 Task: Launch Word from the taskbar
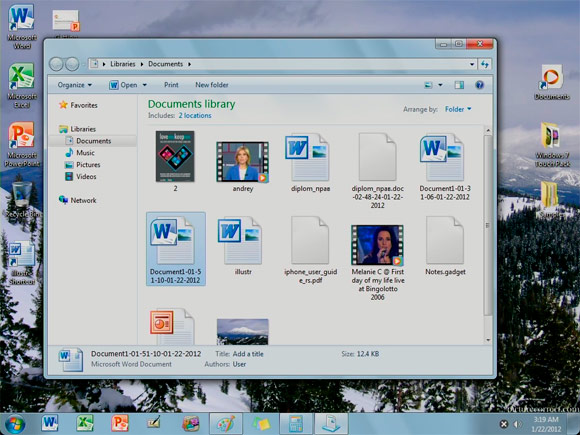tap(50, 423)
